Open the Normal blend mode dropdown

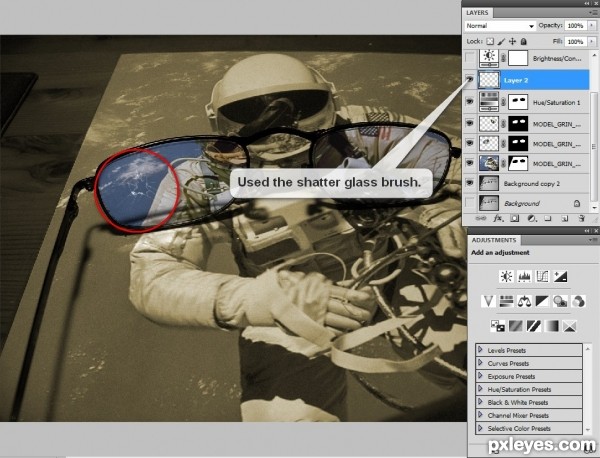click(500, 26)
